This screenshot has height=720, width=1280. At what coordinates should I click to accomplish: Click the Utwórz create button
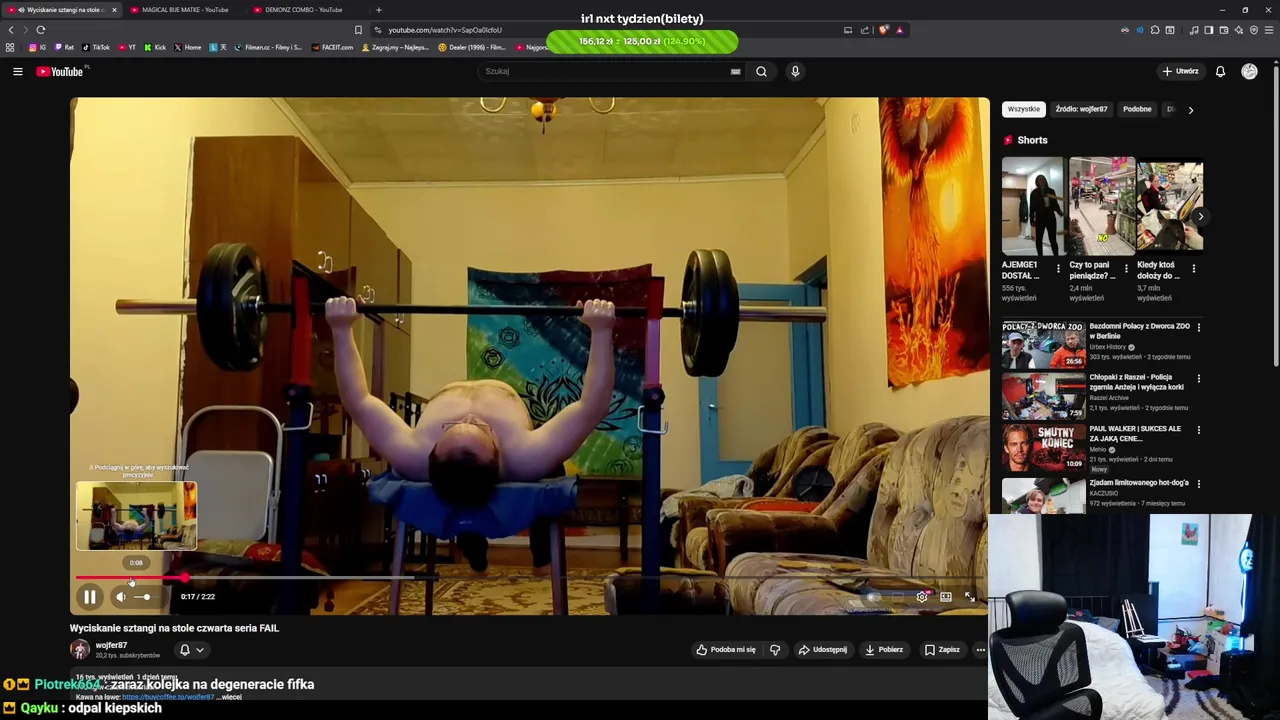tap(1180, 71)
